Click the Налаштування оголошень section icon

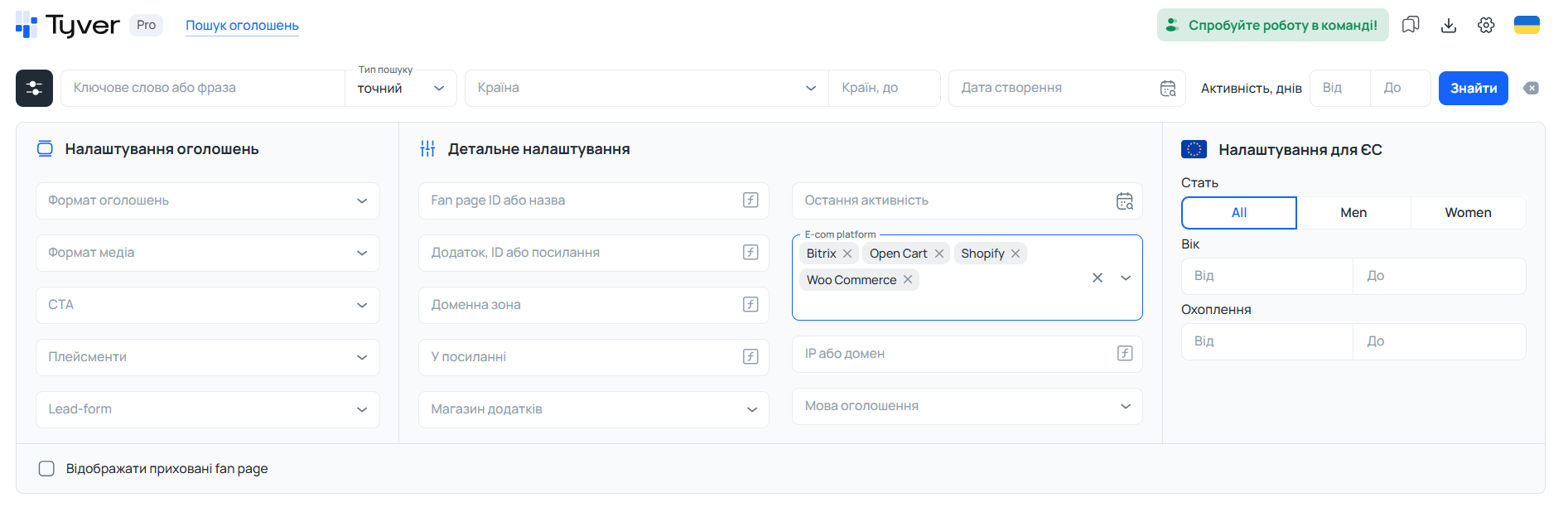[45, 149]
